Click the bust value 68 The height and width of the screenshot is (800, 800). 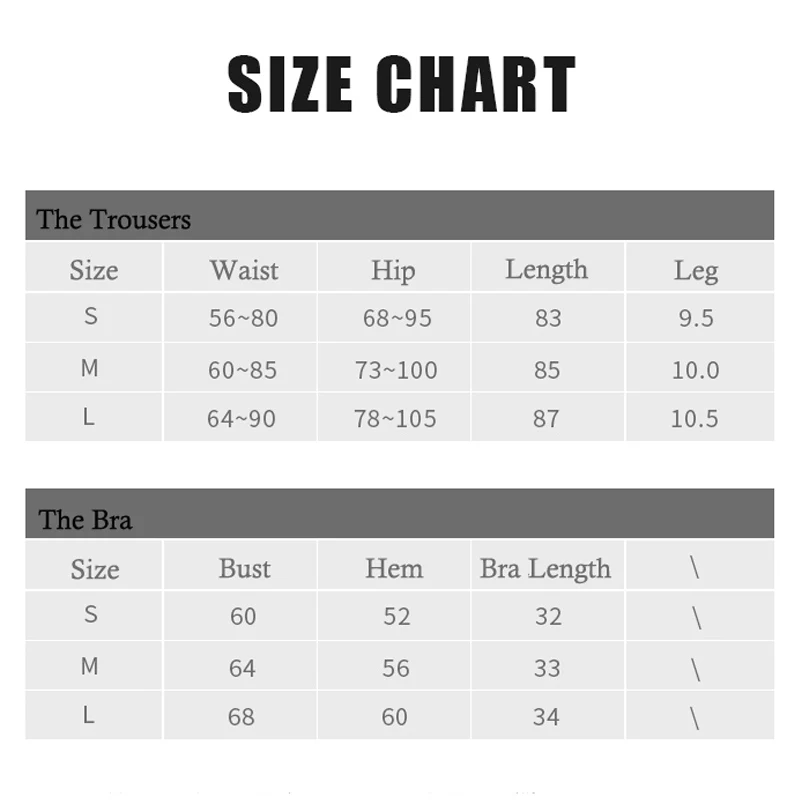coord(242,717)
